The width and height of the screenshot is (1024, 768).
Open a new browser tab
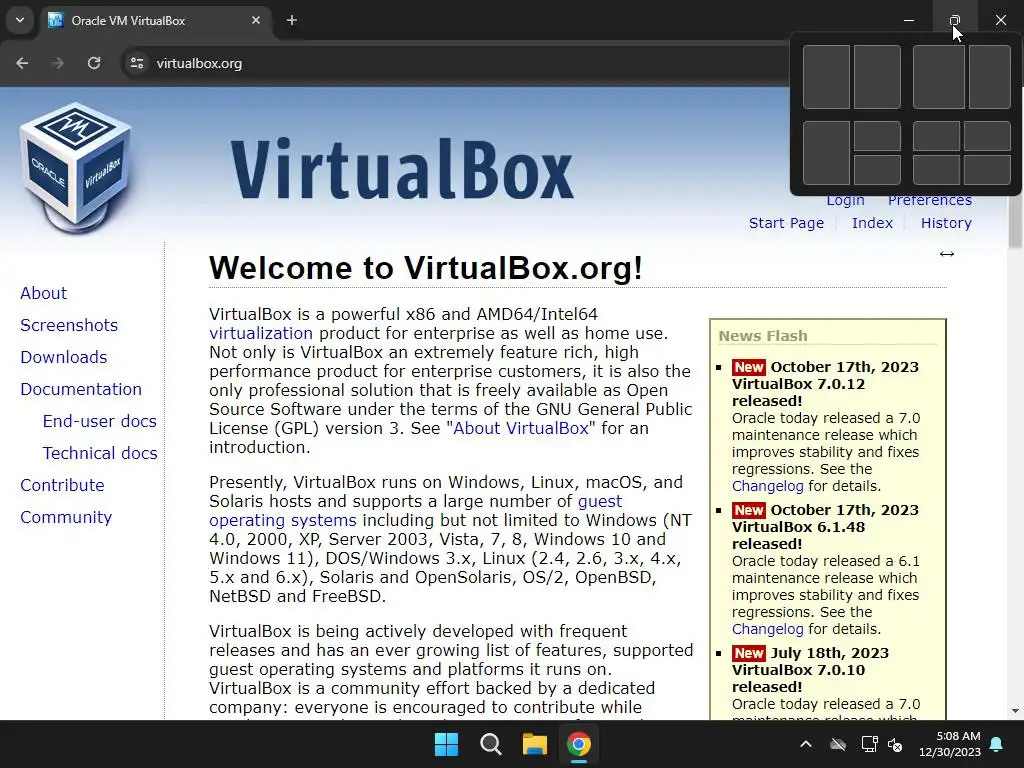coord(292,20)
